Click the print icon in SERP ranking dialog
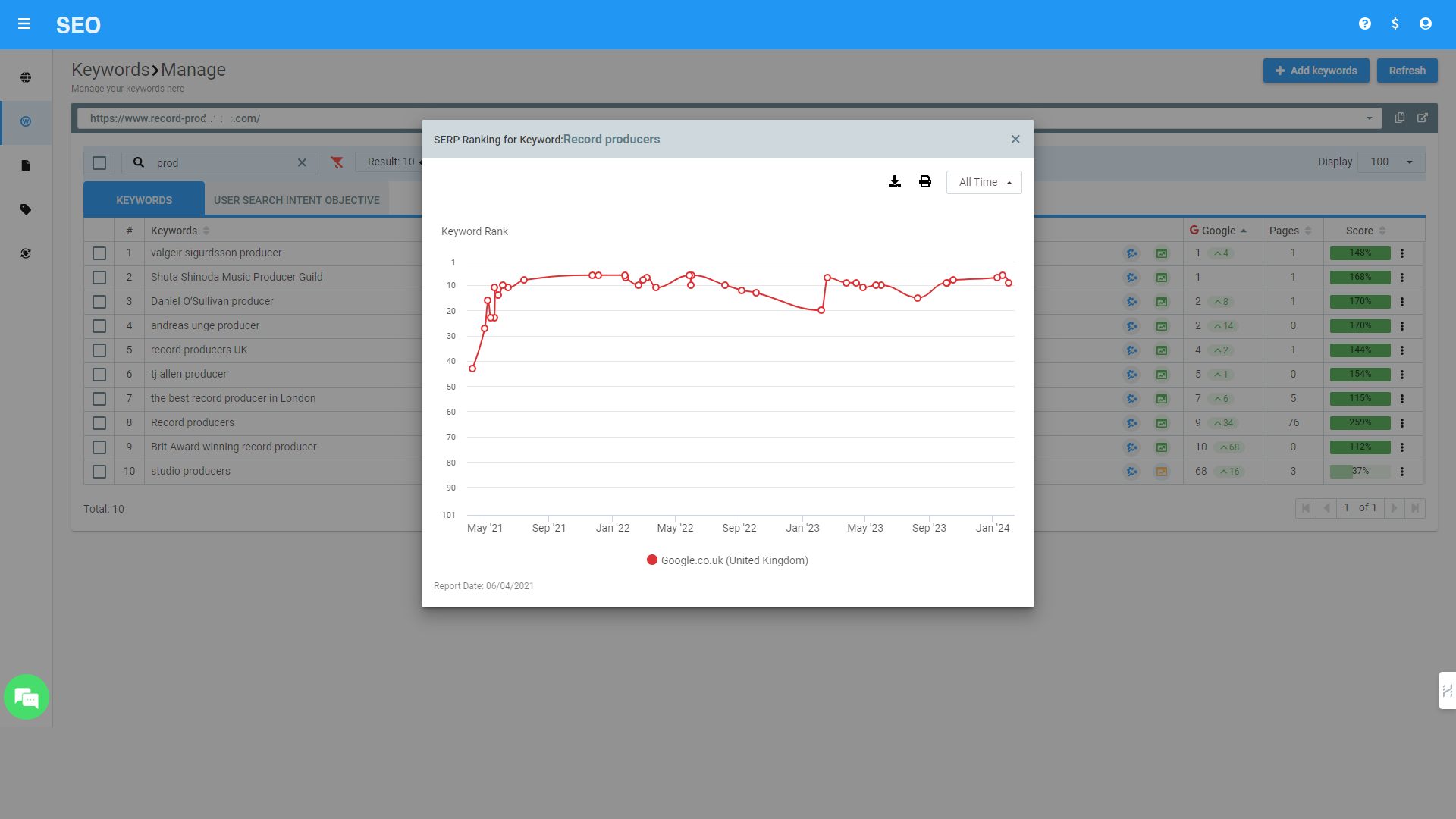Image resolution: width=1456 pixels, height=819 pixels. [x=924, y=181]
